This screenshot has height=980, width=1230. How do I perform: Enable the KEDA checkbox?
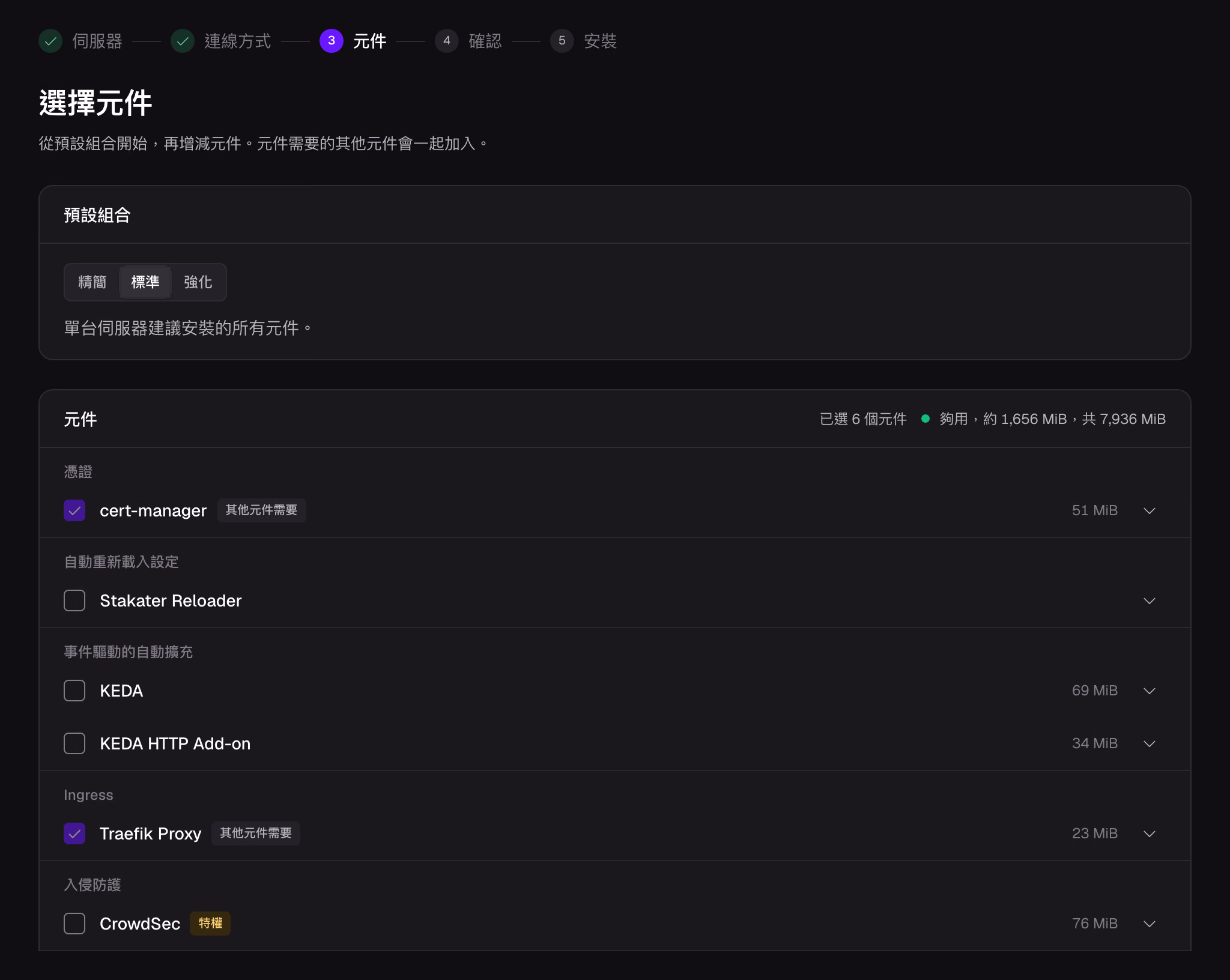pyautogui.click(x=74, y=691)
